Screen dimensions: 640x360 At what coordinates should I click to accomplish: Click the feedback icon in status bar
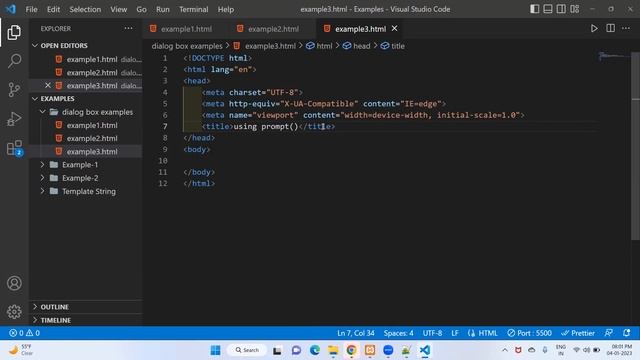coord(609,333)
